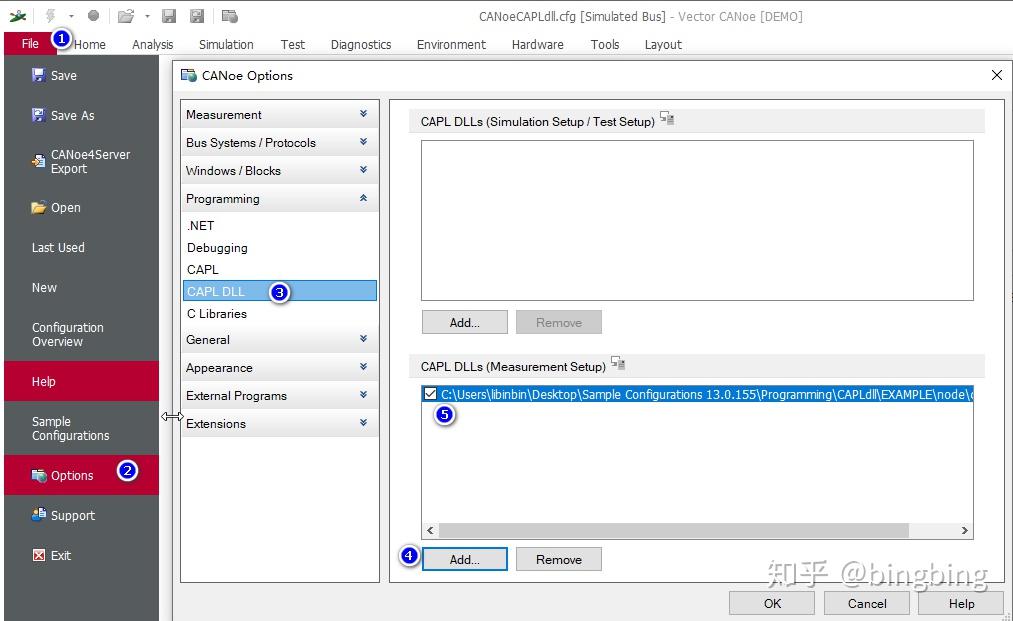Open the dropdown arrow beside open folder icon
This screenshot has height=621, width=1013.
point(147,16)
